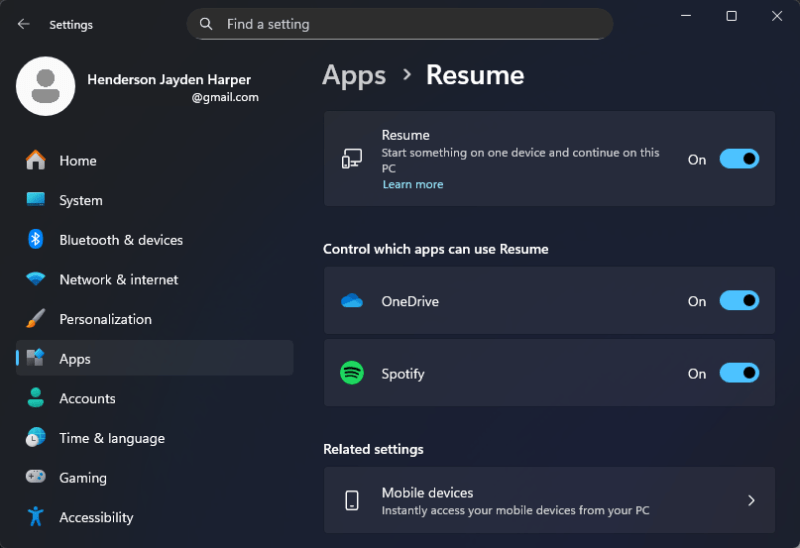Click the Personalization paintbrush icon

pos(36,318)
